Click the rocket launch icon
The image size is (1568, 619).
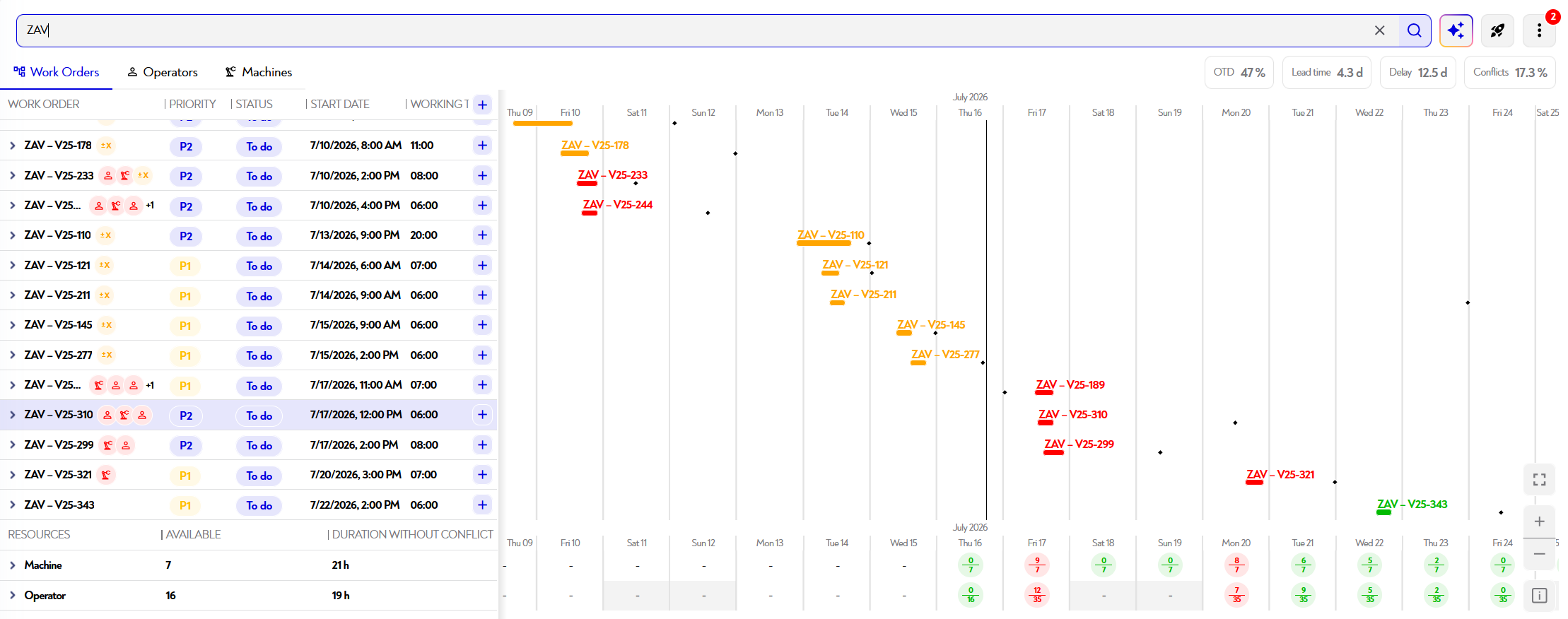(x=1497, y=30)
